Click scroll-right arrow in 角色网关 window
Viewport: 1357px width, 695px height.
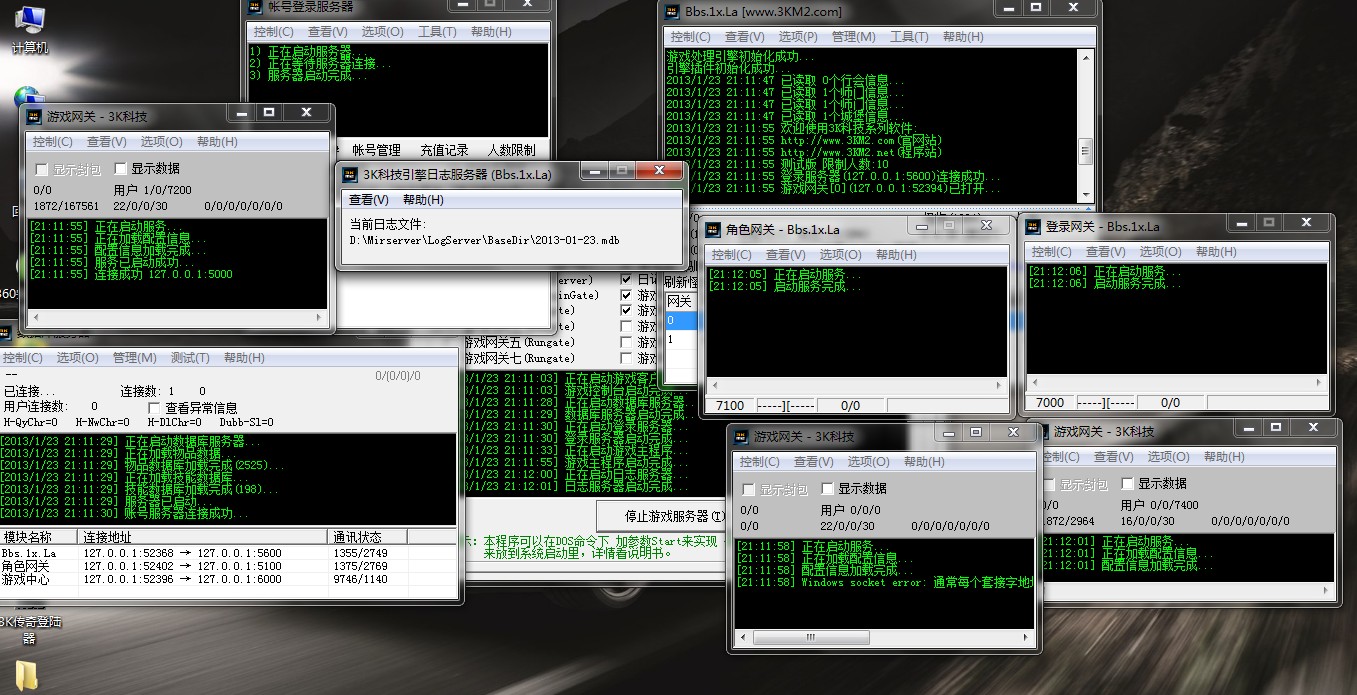(998, 384)
